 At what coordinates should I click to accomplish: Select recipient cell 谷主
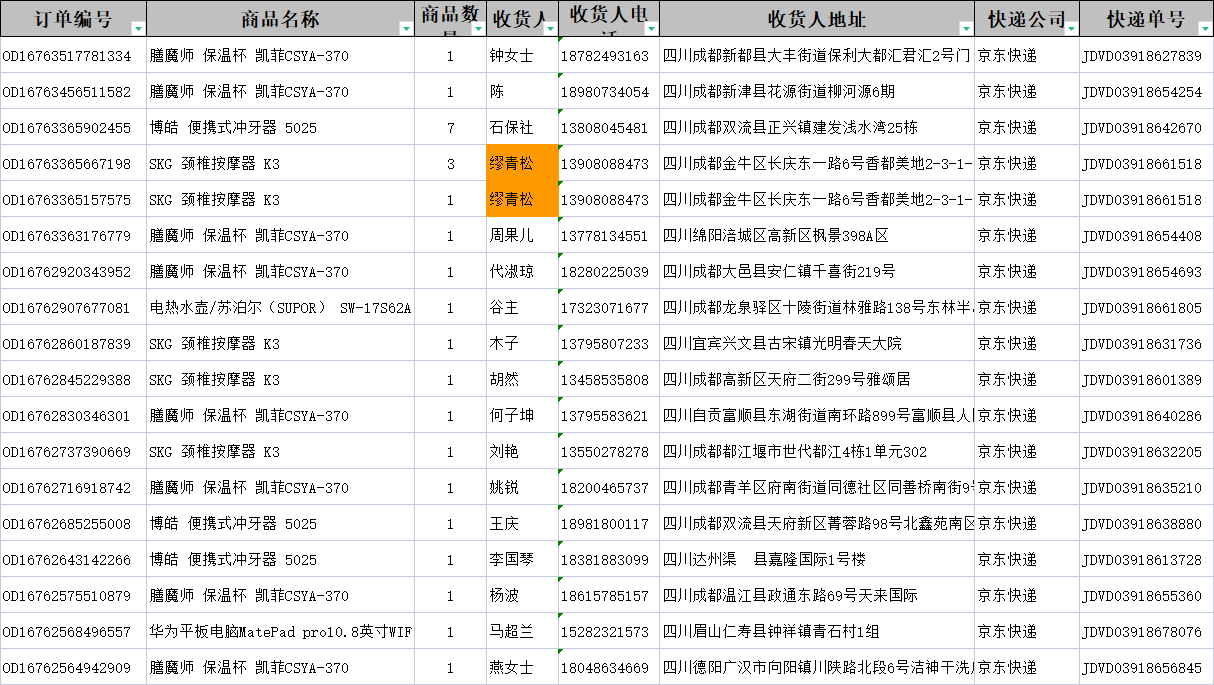pos(522,307)
